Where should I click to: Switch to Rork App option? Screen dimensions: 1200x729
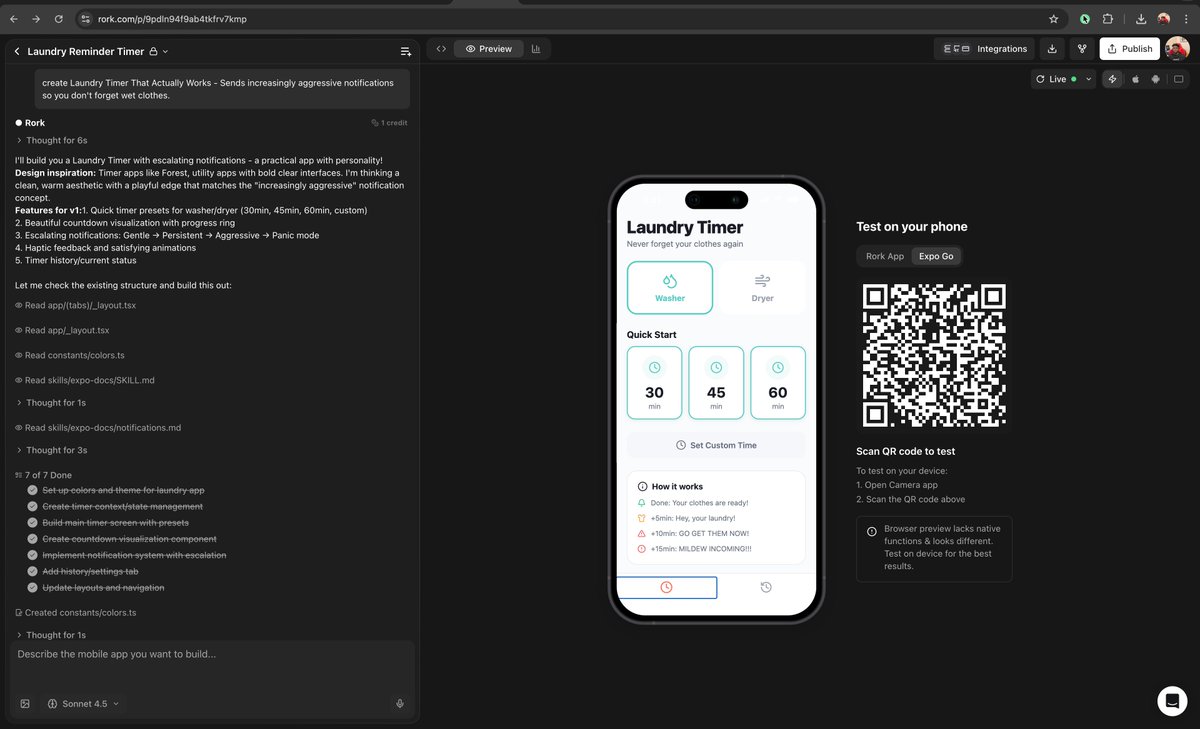pyautogui.click(x=884, y=256)
